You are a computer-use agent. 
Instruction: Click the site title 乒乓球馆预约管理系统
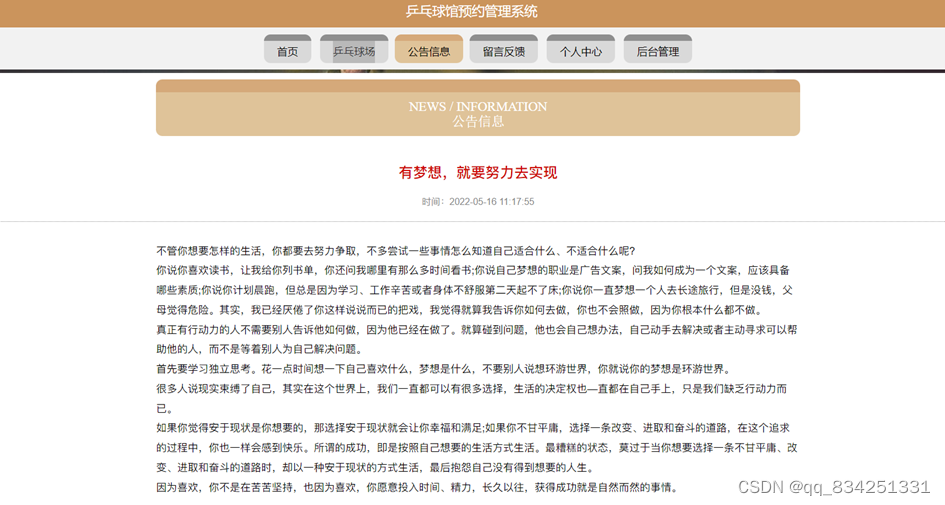[x=472, y=11]
